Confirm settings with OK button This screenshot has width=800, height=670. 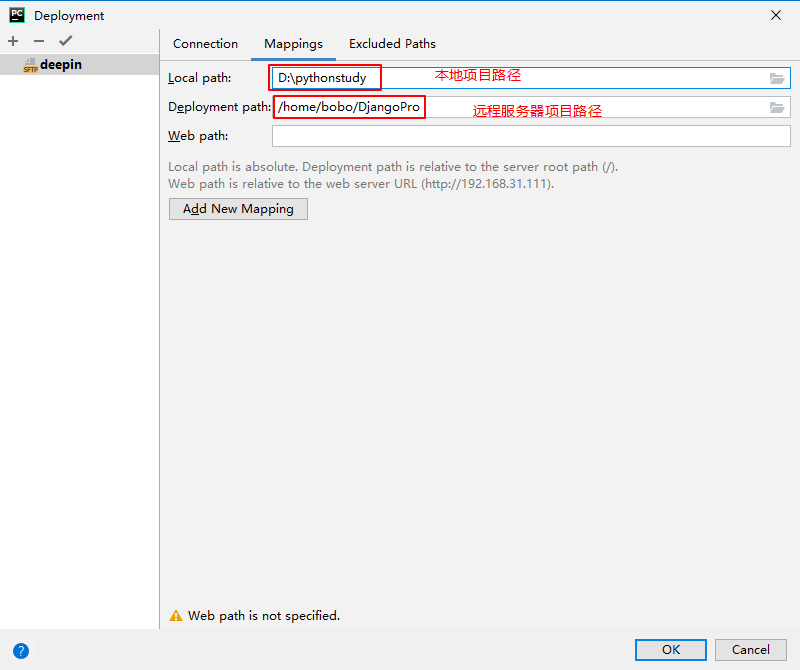coord(671,650)
